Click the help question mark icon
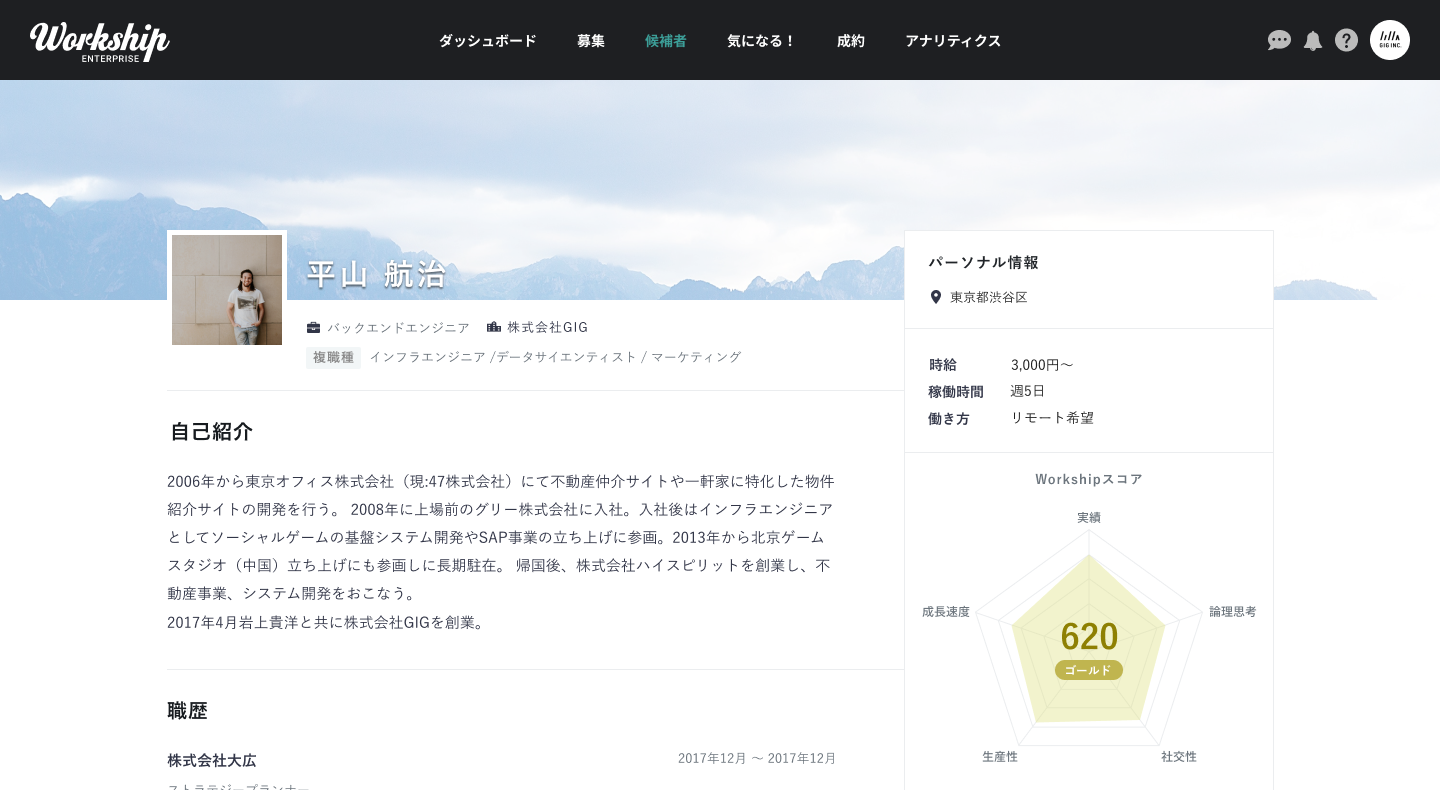The height and width of the screenshot is (790, 1440). point(1346,40)
